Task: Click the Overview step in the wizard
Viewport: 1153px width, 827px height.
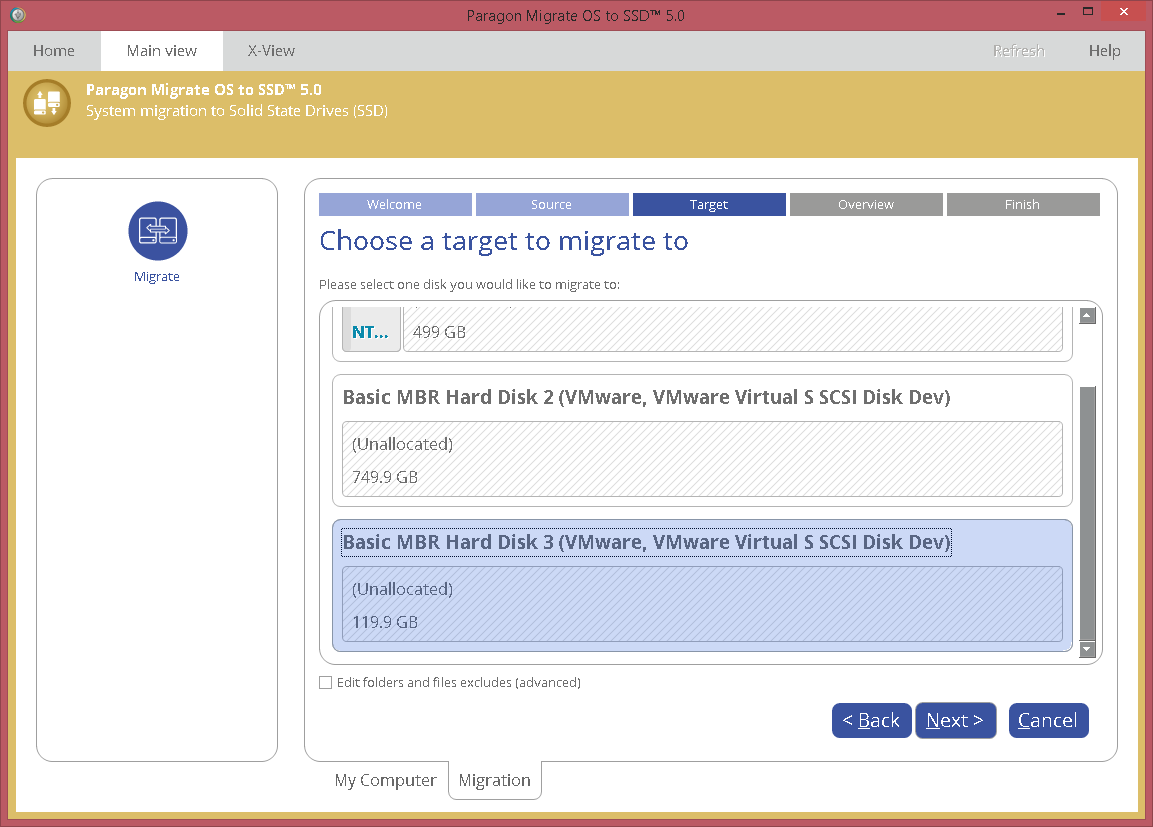Action: click(x=866, y=204)
